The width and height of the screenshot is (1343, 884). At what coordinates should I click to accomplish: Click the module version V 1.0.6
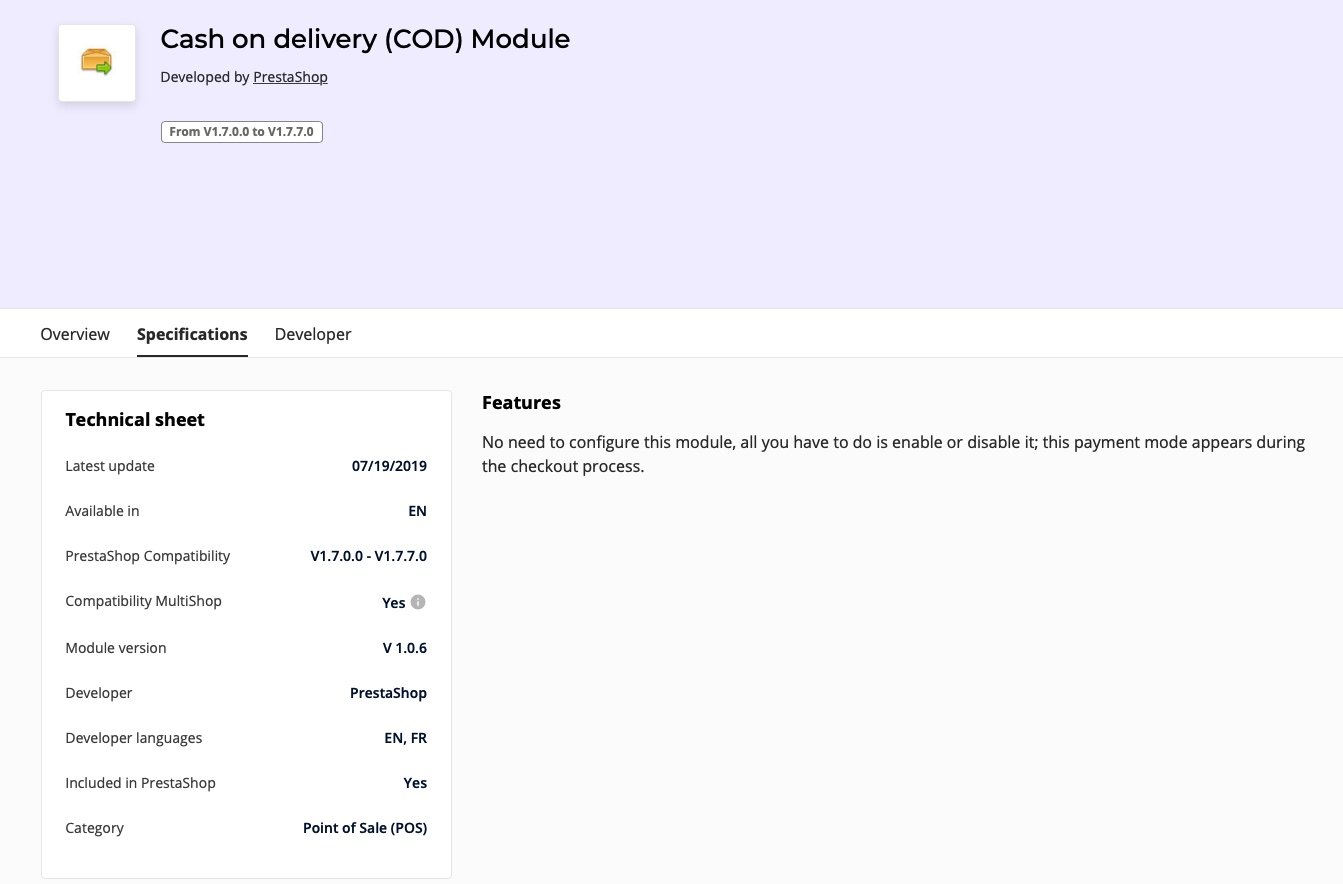click(404, 648)
